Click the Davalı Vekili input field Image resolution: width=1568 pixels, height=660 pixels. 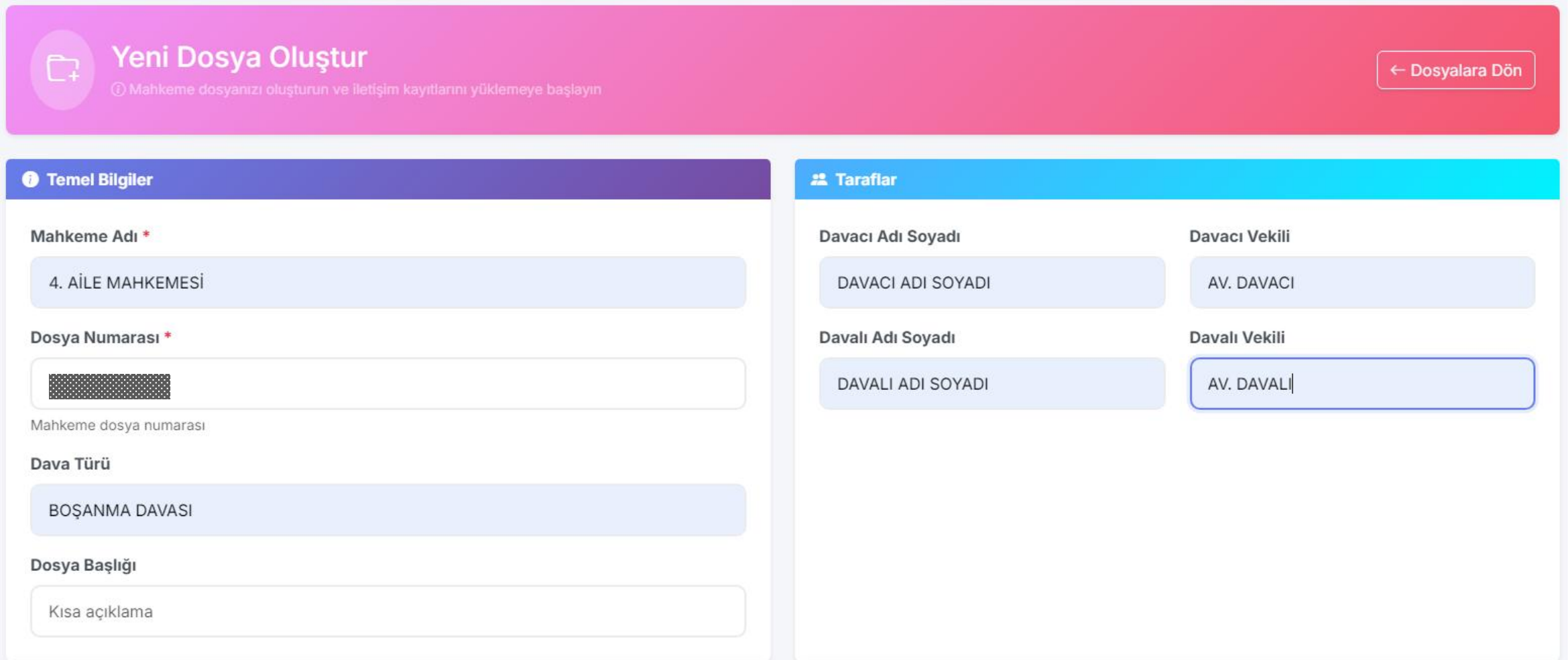1362,384
